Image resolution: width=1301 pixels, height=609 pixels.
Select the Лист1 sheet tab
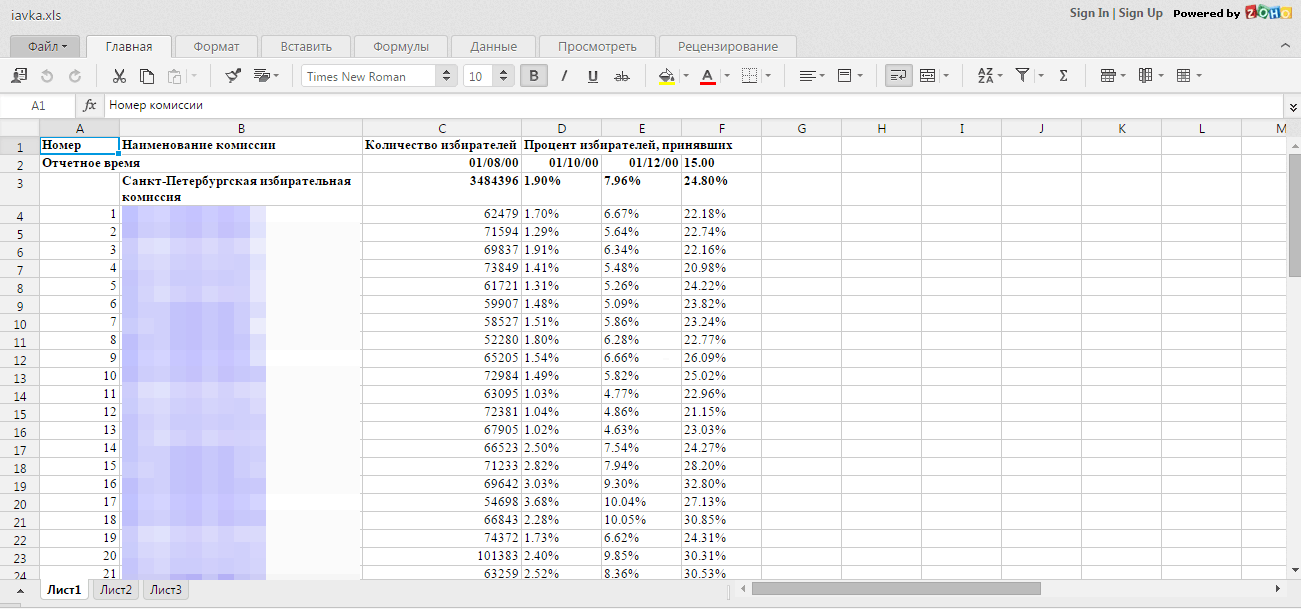[x=65, y=590]
